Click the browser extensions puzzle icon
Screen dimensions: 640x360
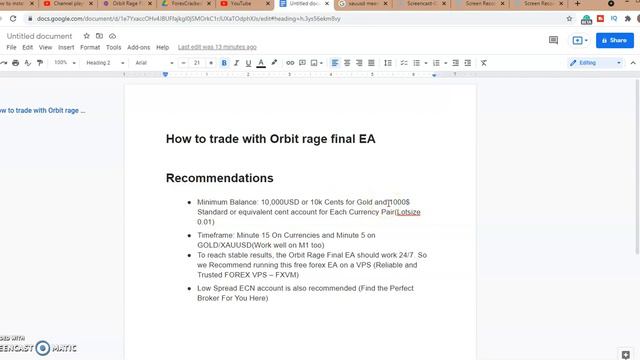tap(628, 19)
